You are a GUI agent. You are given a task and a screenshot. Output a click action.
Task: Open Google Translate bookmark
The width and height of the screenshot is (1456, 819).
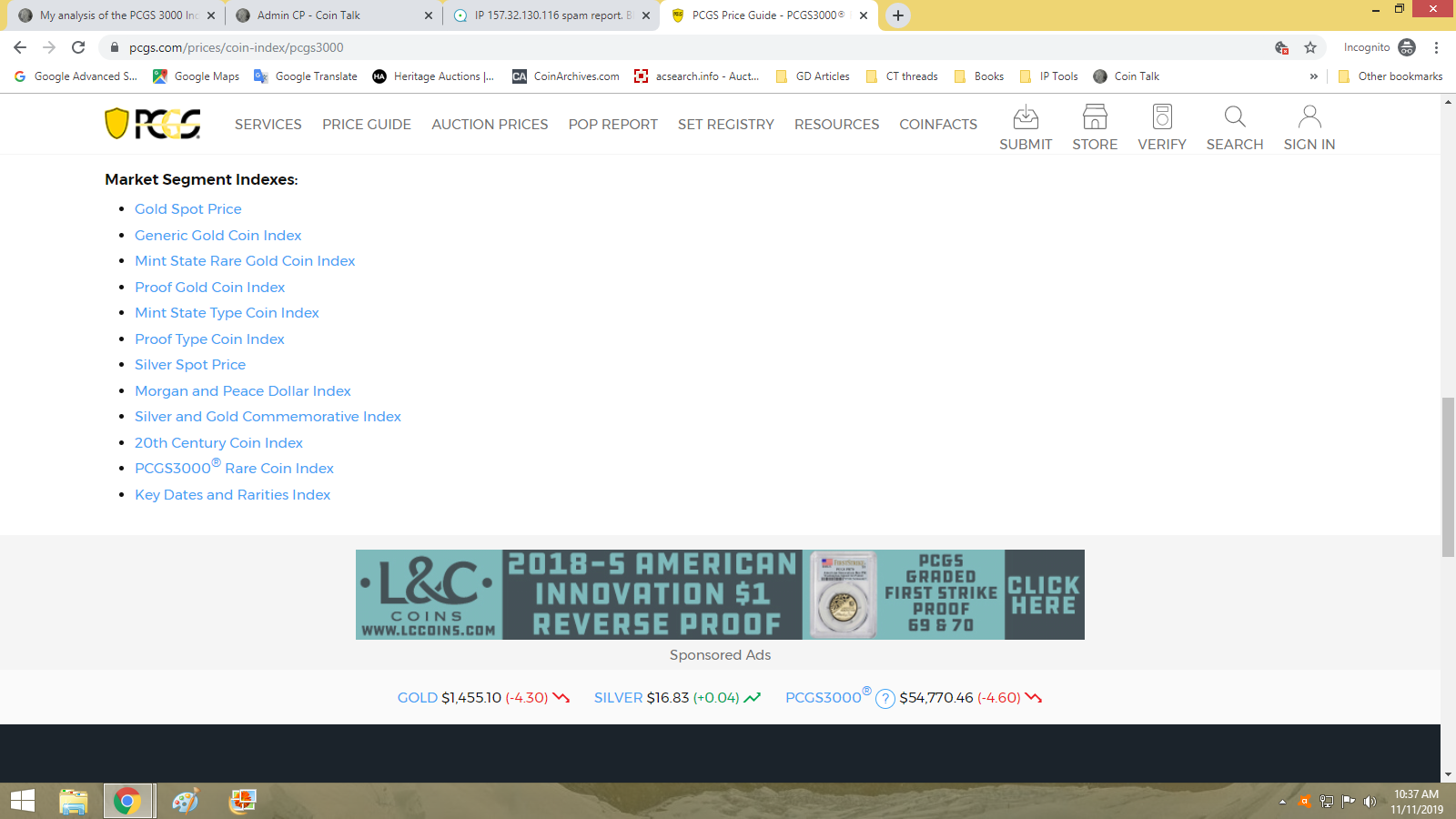click(x=306, y=76)
